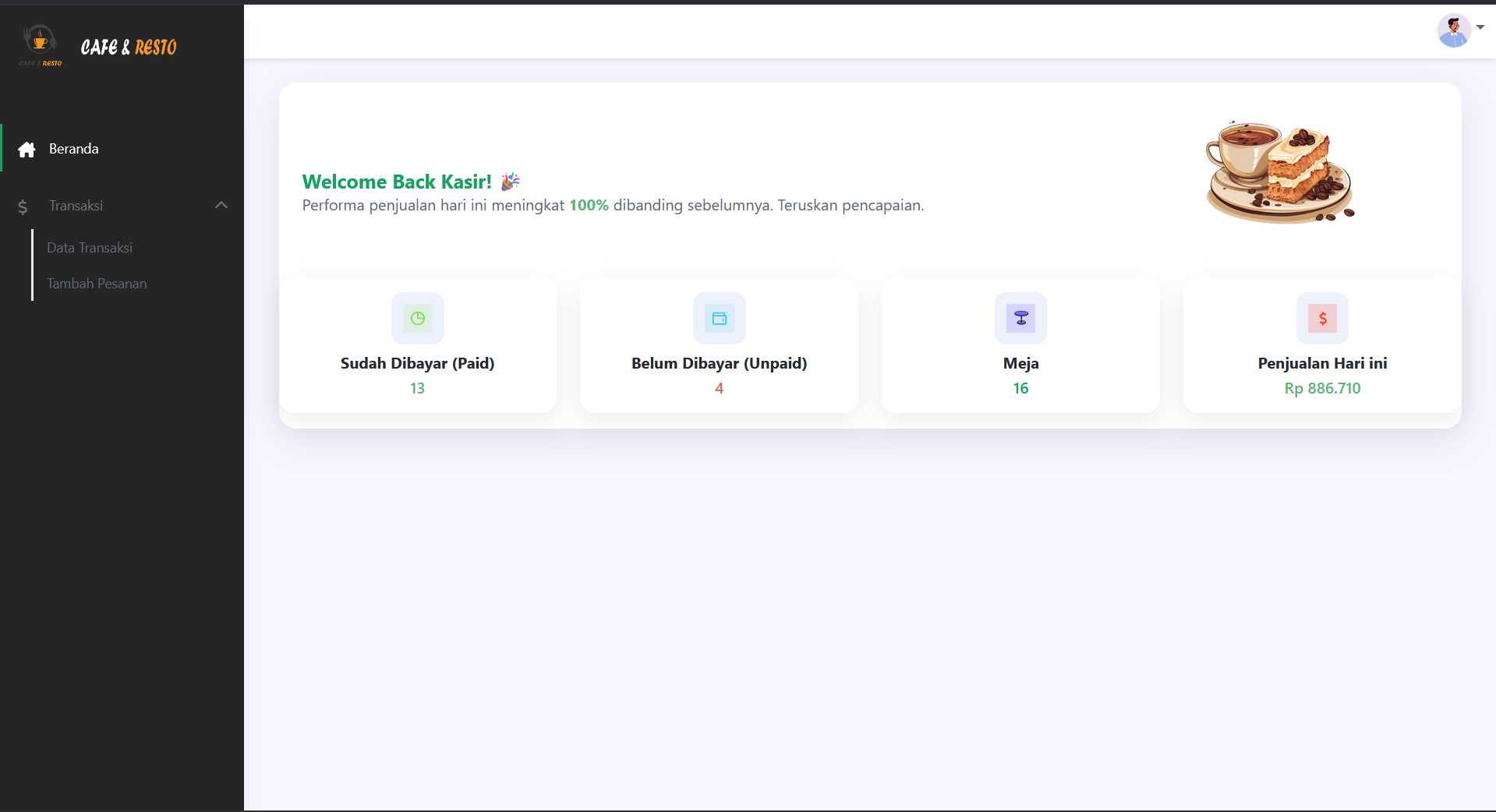The height and width of the screenshot is (812, 1496).
Task: Click the wallet icon on Belum Dibayar card
Action: (720, 318)
